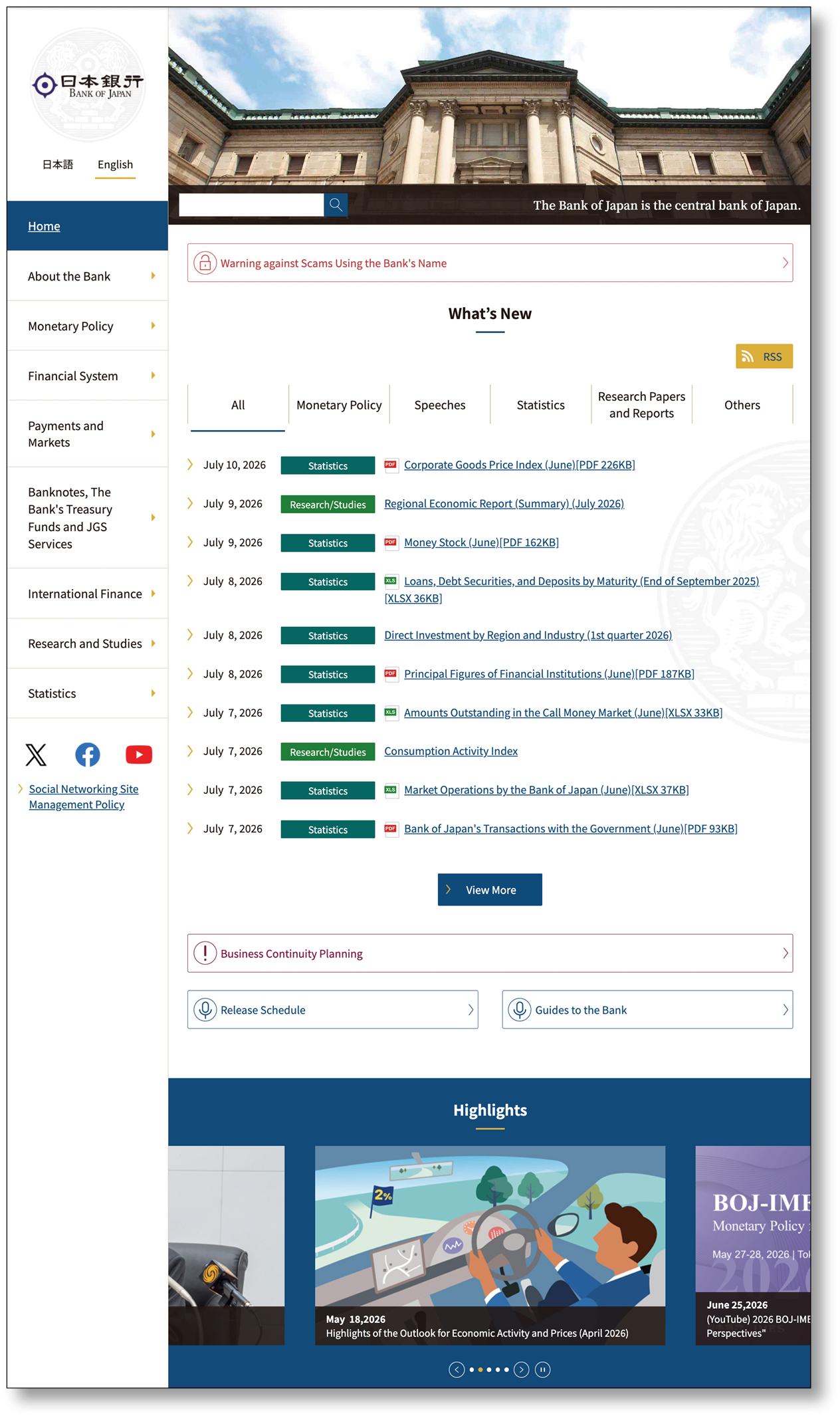This screenshot has width=840, height=1418.
Task: Click XLS icon beside Amounts Outstanding in Call Money
Action: point(391,713)
